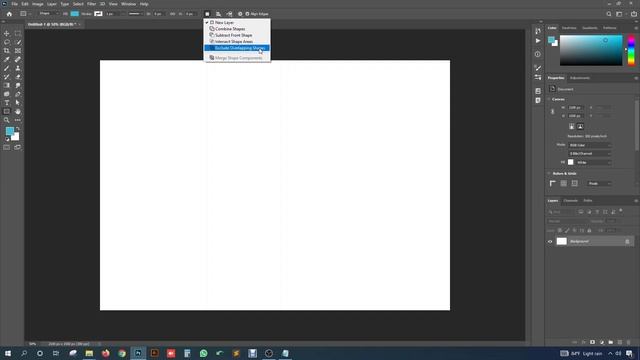Open the Mode RGB Color dropdown
The height and width of the screenshot is (360, 640).
(590, 145)
